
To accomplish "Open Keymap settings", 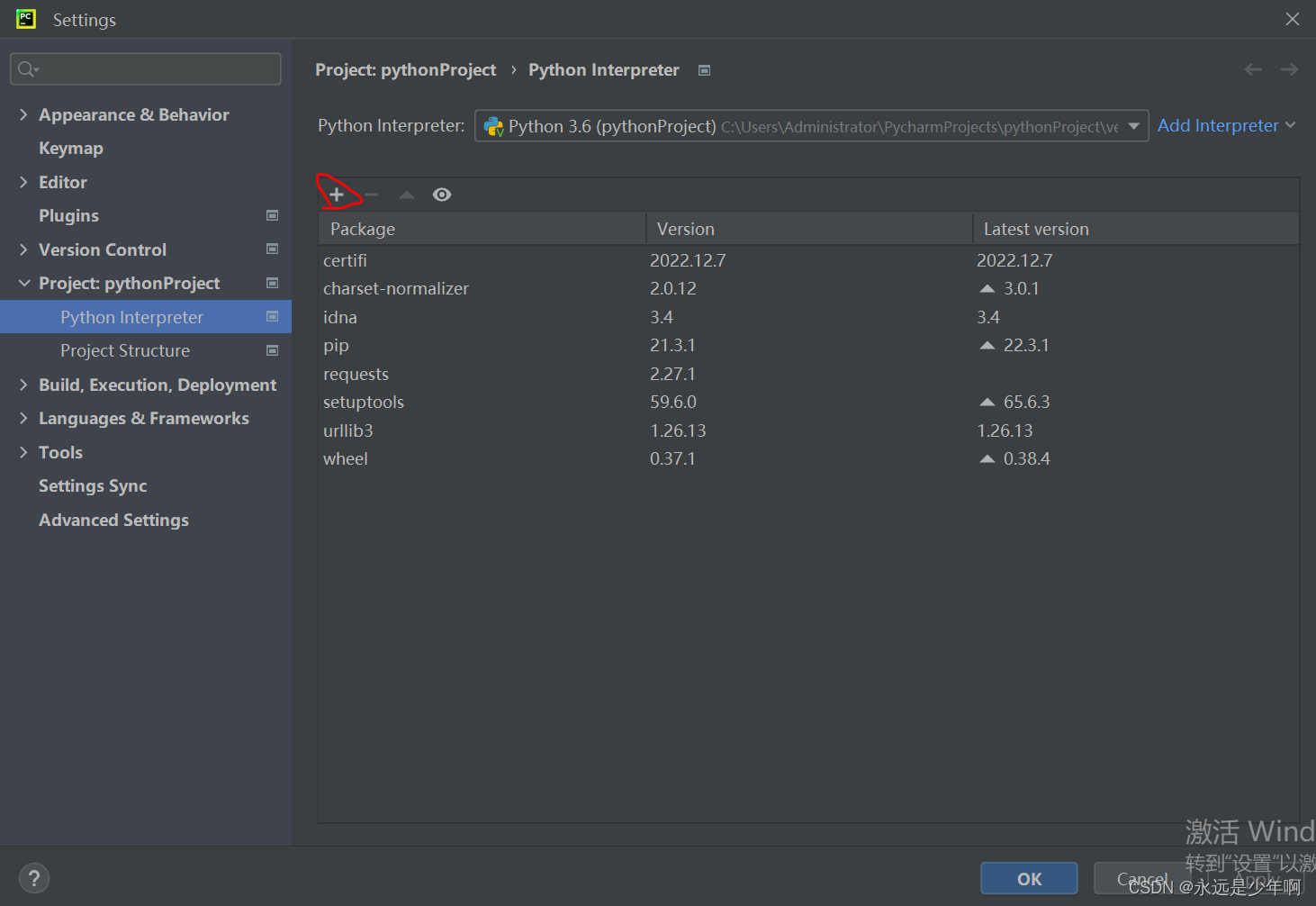I will point(71,149).
